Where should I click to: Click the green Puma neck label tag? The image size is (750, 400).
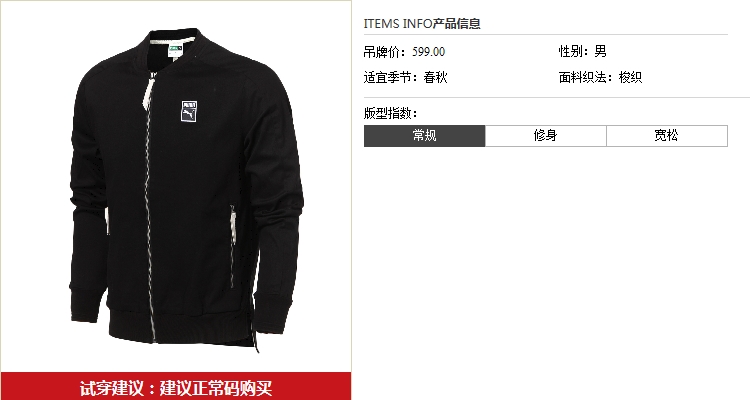click(x=176, y=49)
